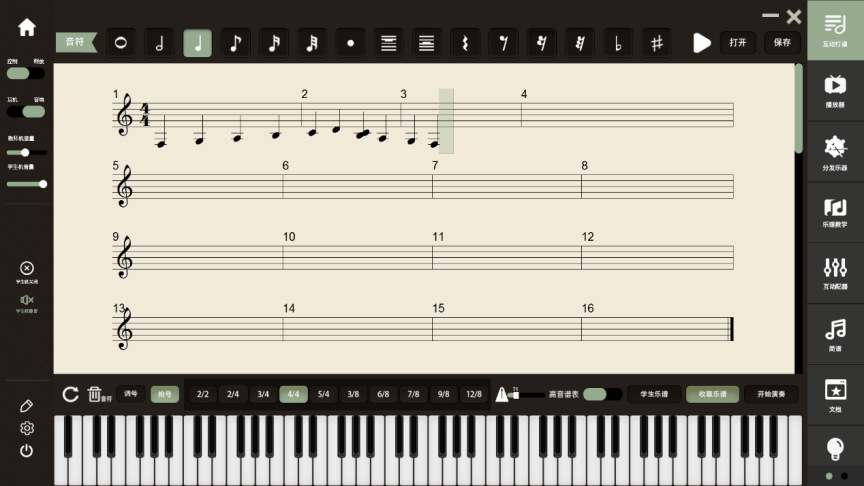864x486 pixels.
Task: Click the metronome tempo slider
Action: coord(527,395)
